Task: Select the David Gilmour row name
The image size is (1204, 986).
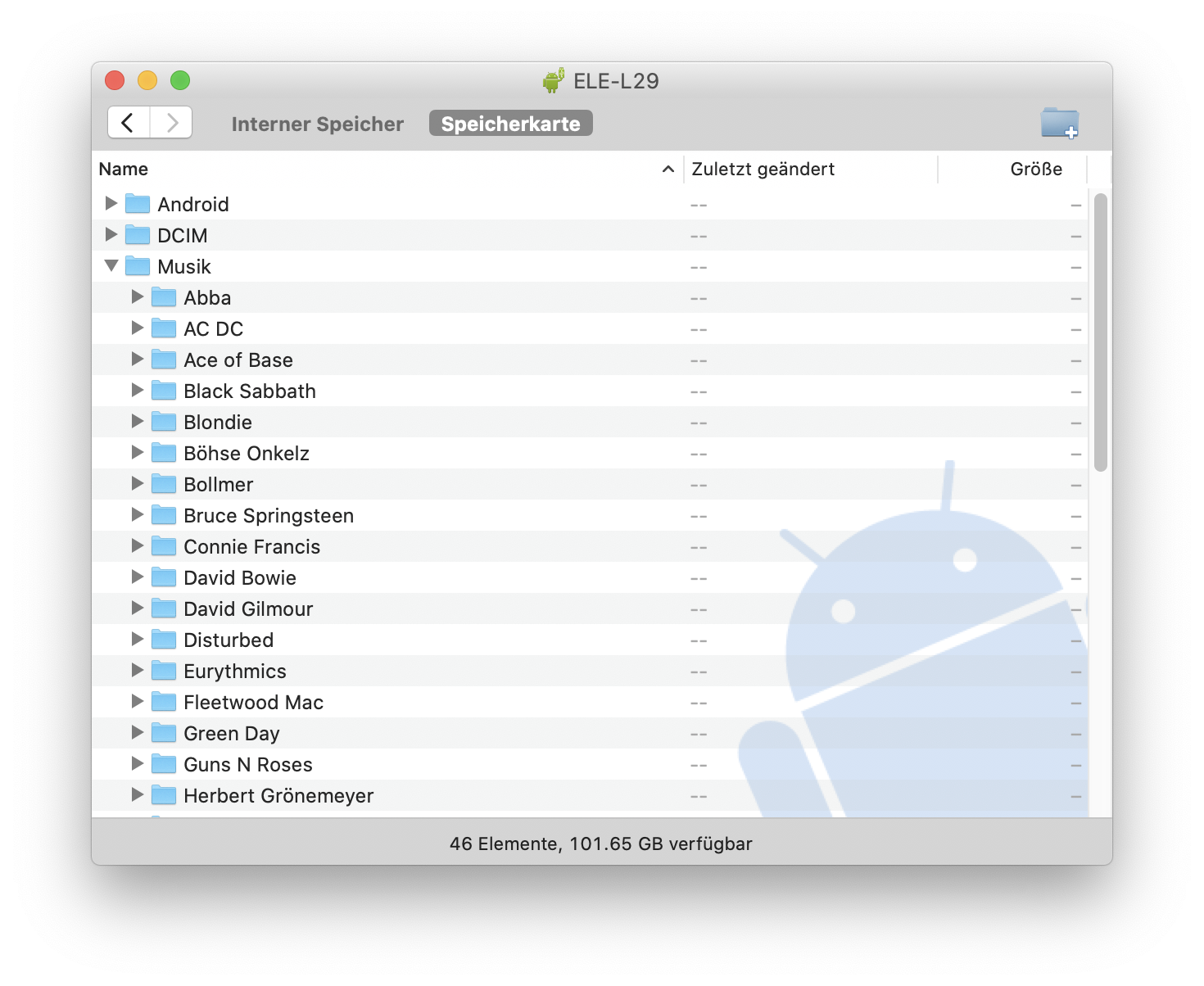Action: click(x=248, y=608)
